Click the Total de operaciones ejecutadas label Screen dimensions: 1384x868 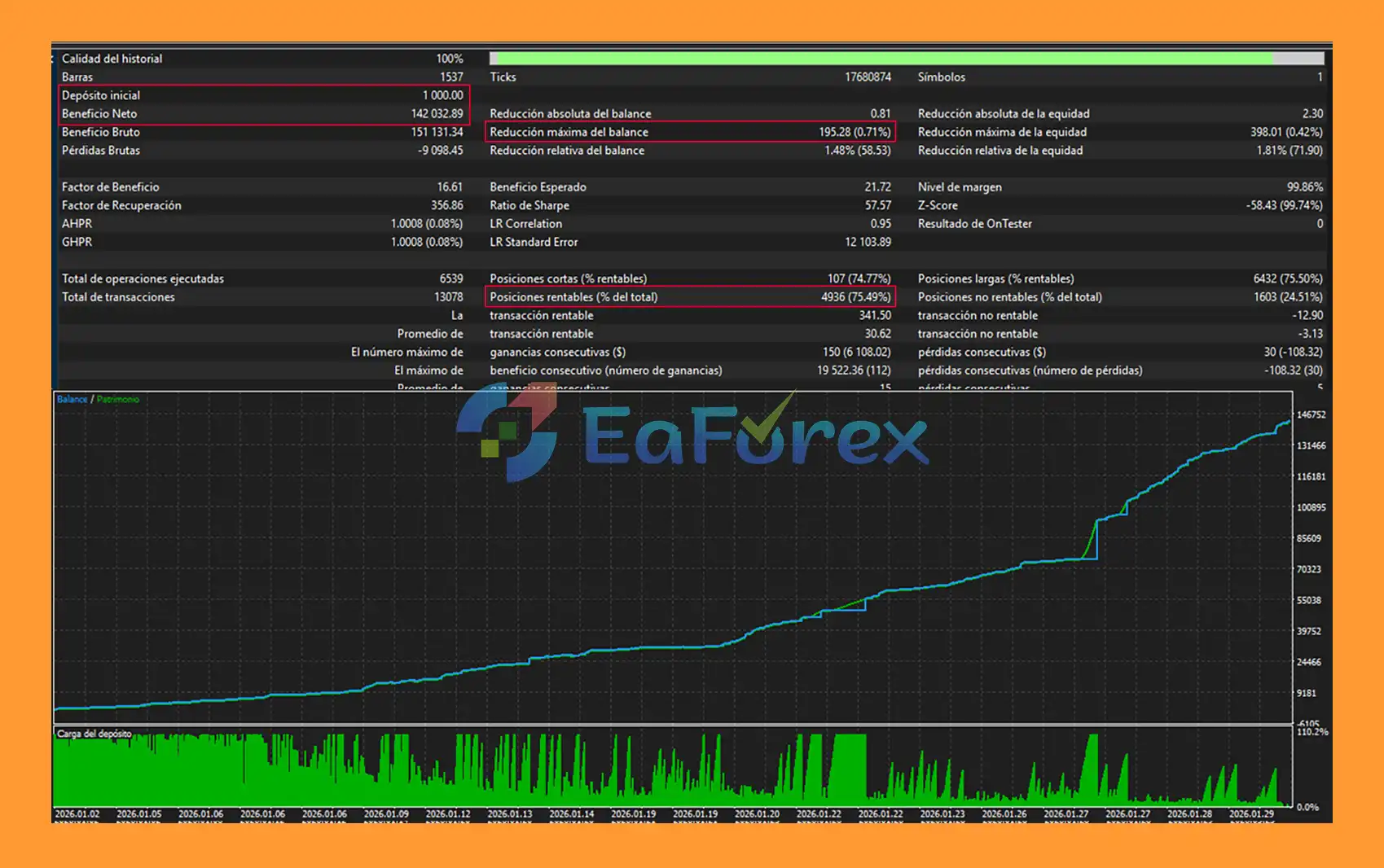143,278
